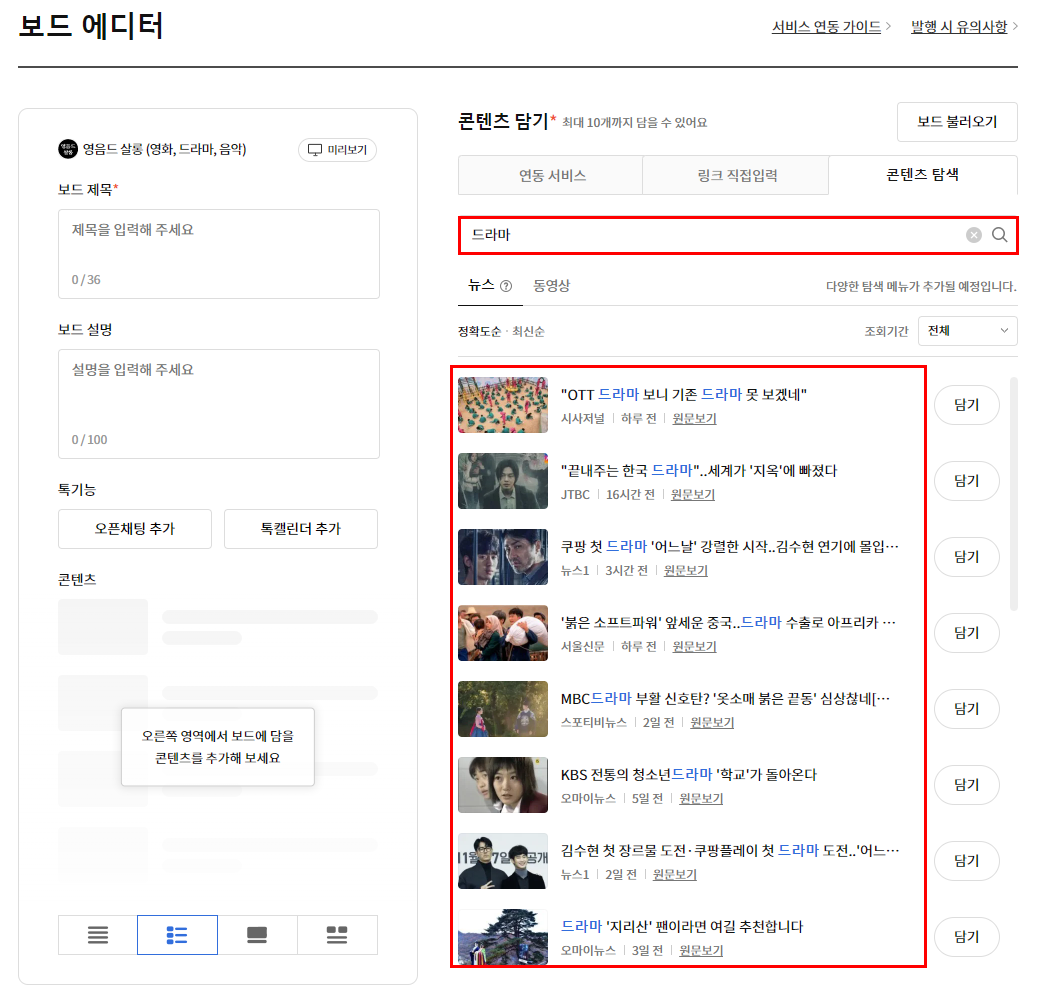Click headline 끝내주는 한국 드라마 세계가 지옥에 빠졌다
The width and height of the screenshot is (1044, 999).
click(698, 470)
